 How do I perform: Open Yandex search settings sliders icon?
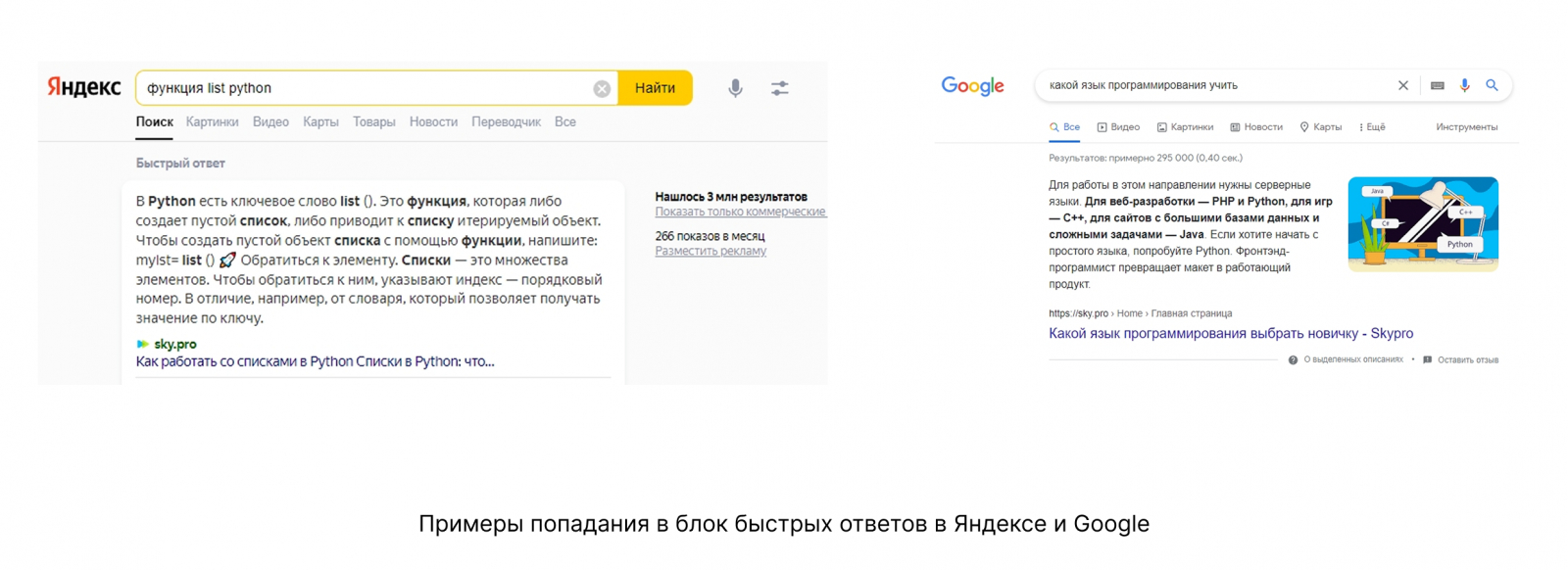click(780, 88)
